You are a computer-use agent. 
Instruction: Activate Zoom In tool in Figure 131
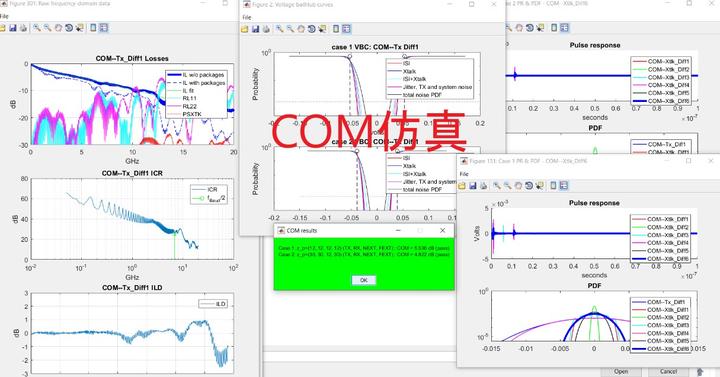tap(497, 186)
